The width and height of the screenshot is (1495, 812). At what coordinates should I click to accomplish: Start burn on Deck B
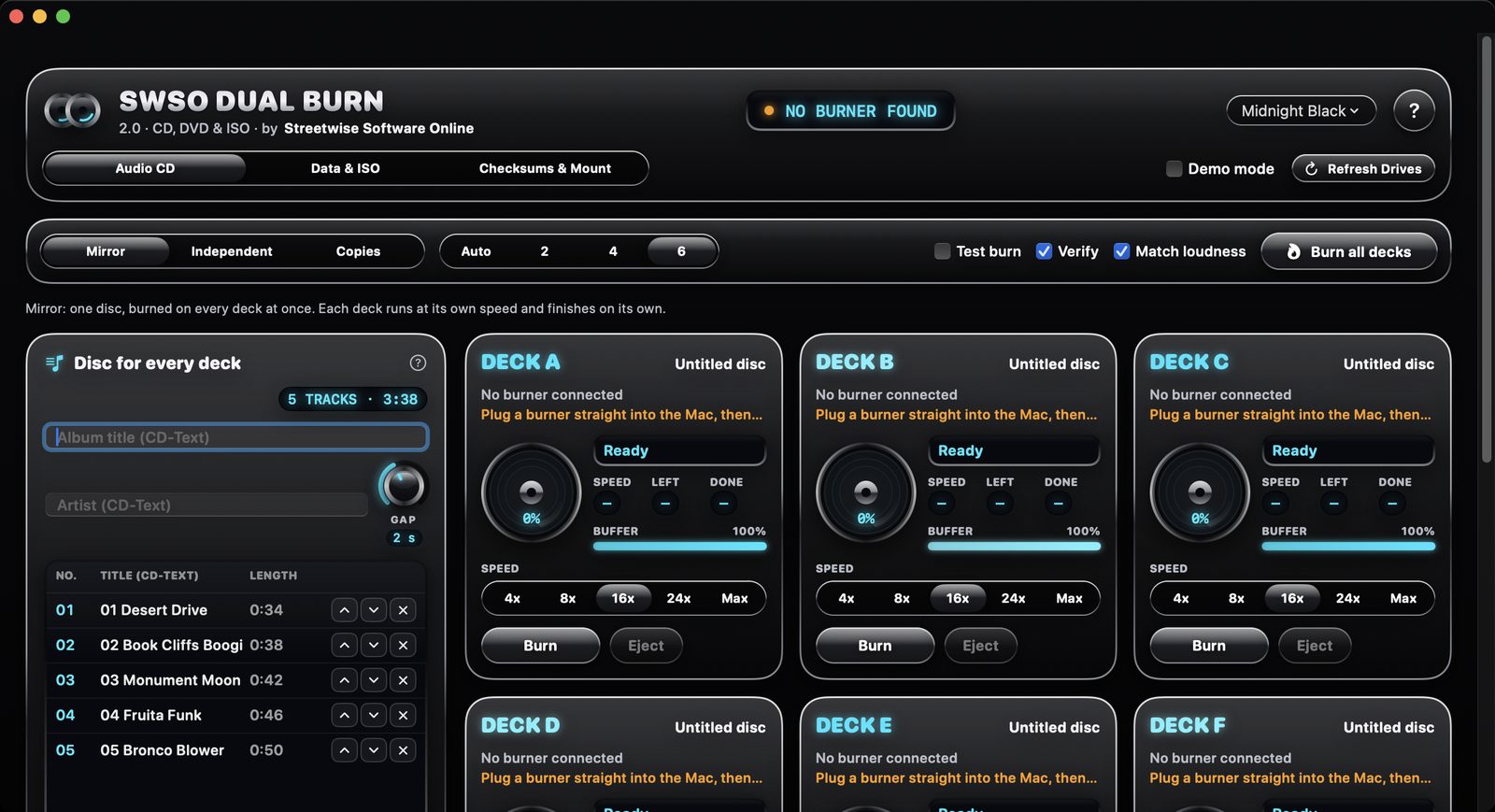[875, 646]
